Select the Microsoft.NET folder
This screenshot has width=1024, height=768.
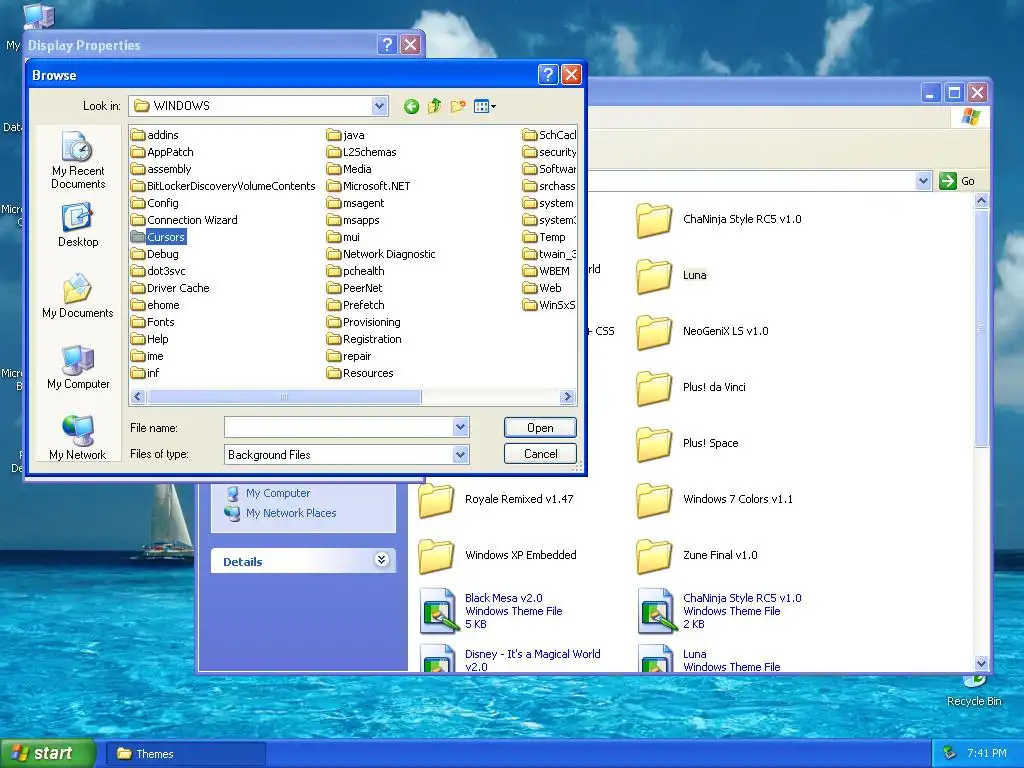(368, 186)
